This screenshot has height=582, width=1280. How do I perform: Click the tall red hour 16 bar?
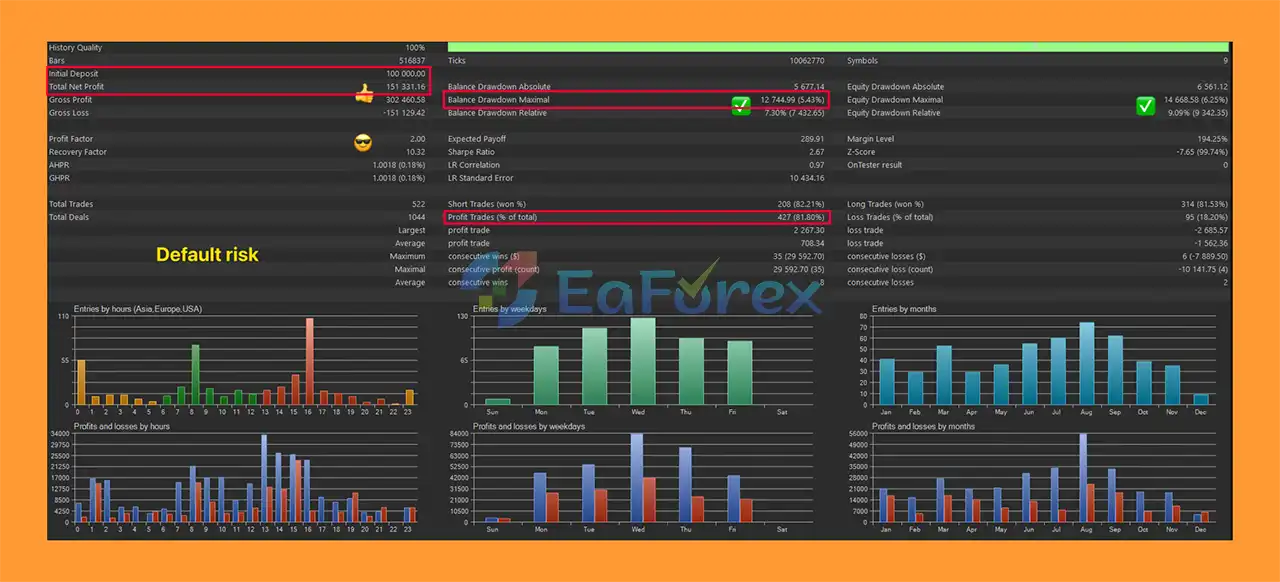point(309,361)
